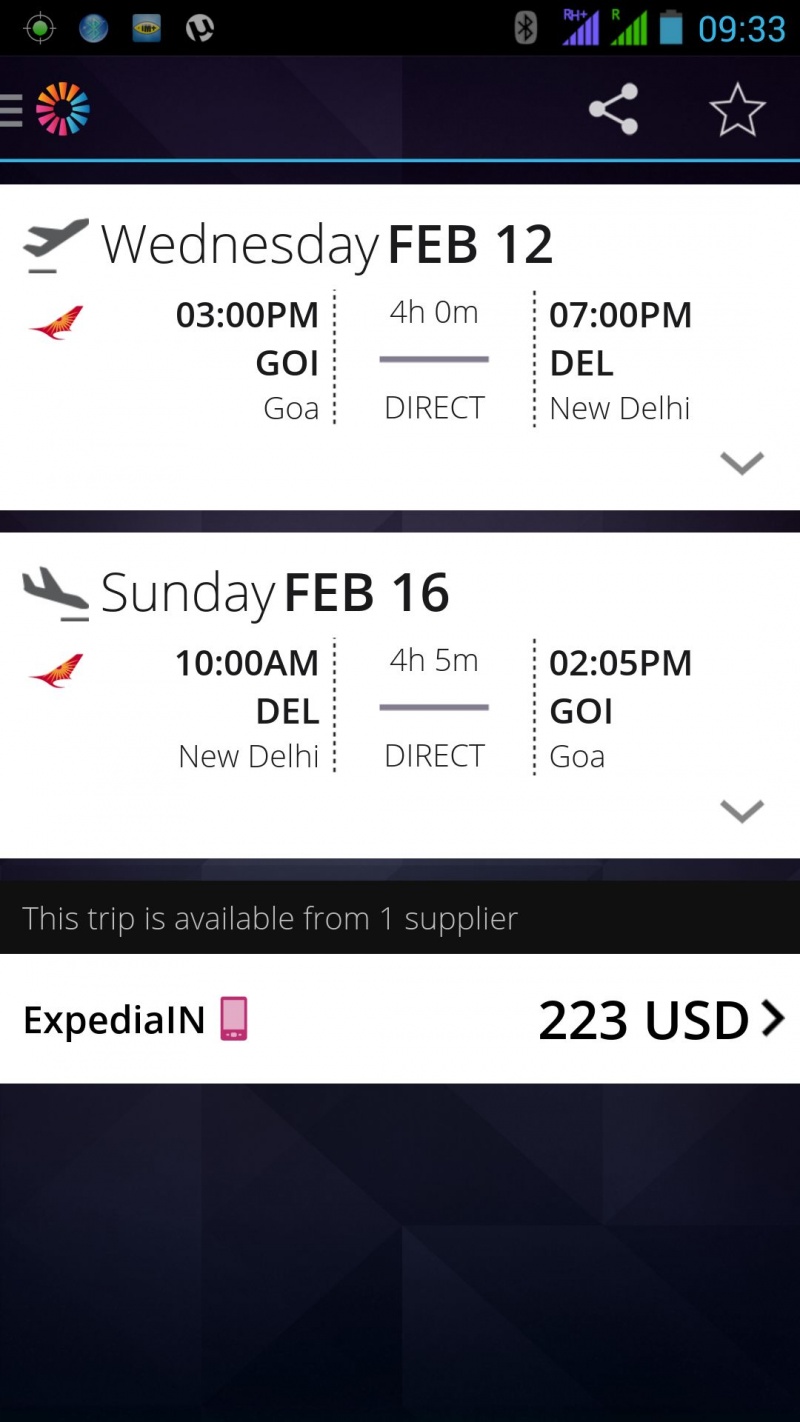Select the 223 USD price
Viewport: 800px width, 1422px height.
(x=643, y=1020)
